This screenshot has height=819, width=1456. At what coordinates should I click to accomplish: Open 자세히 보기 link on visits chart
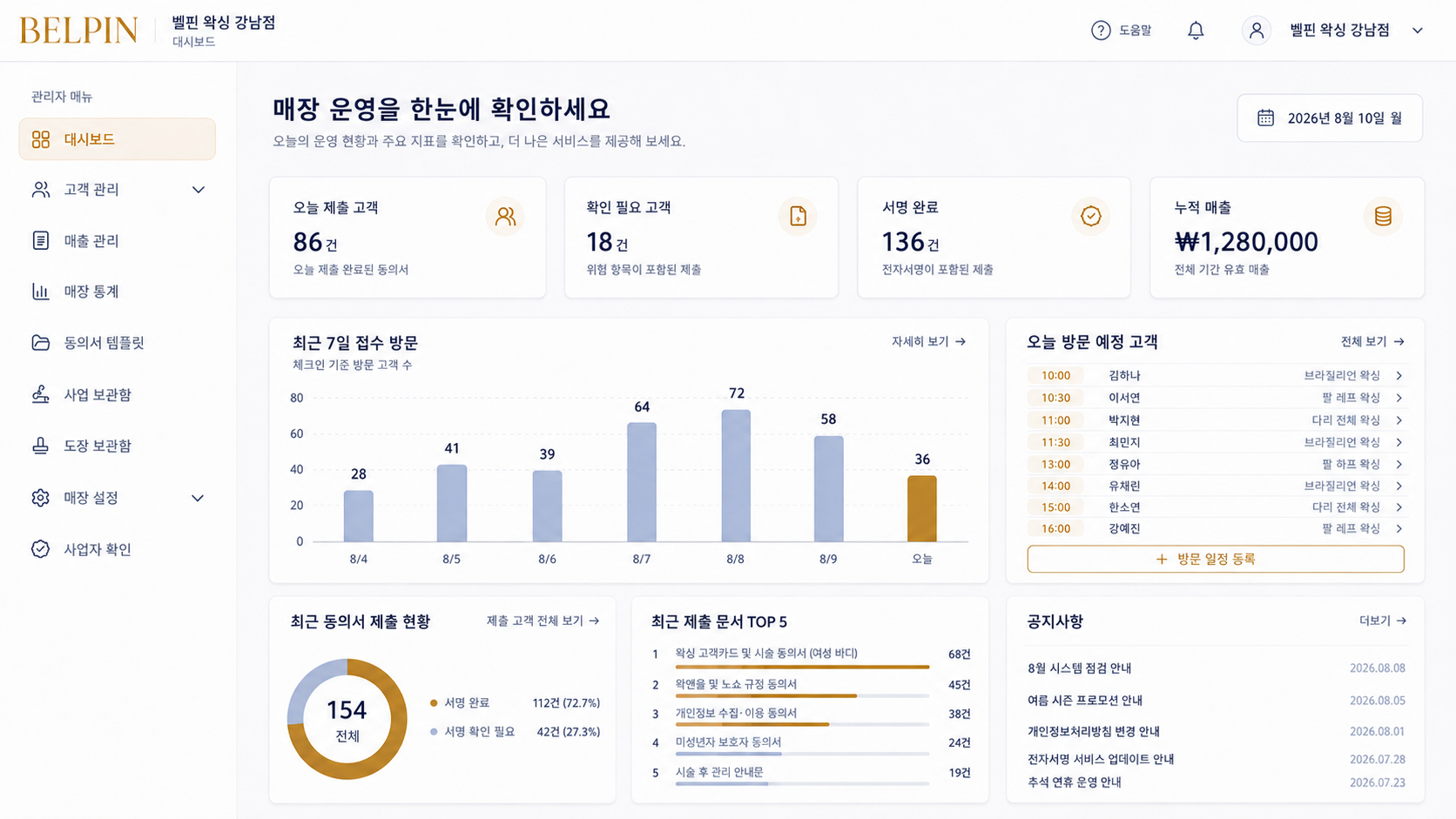pos(928,342)
